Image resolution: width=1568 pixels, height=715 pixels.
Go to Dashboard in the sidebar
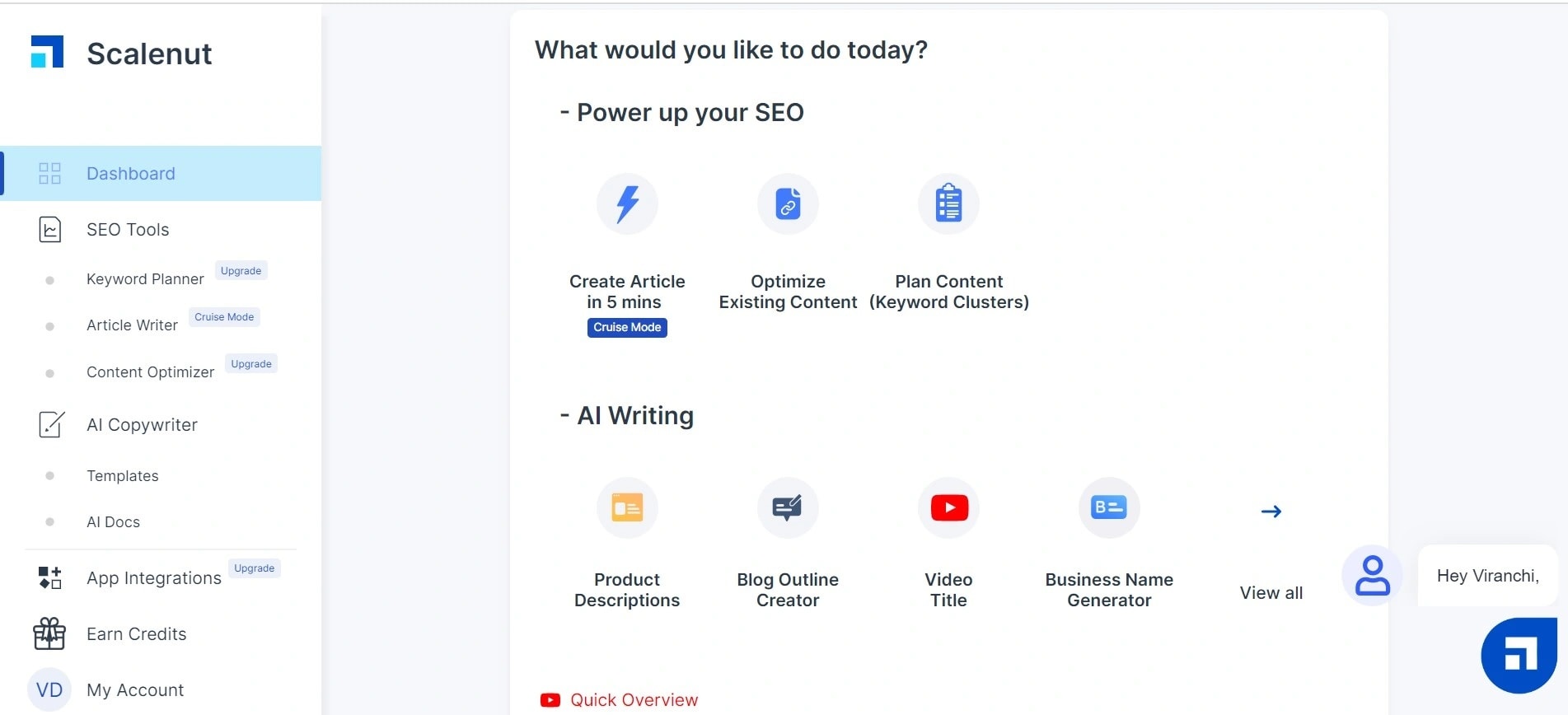tap(131, 174)
